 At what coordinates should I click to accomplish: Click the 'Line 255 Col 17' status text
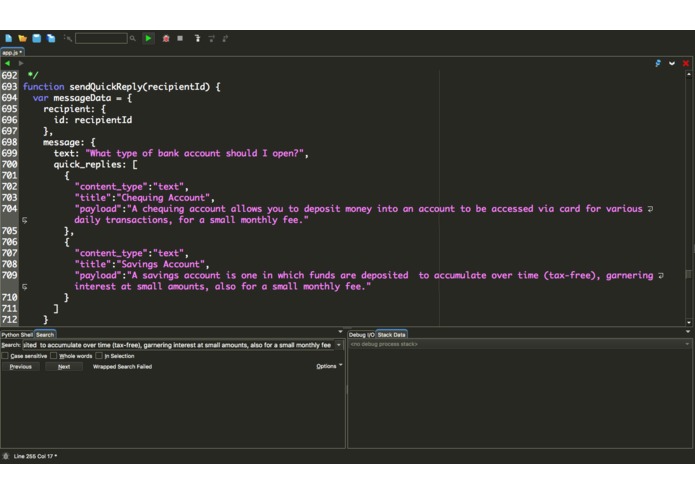(x=34, y=456)
